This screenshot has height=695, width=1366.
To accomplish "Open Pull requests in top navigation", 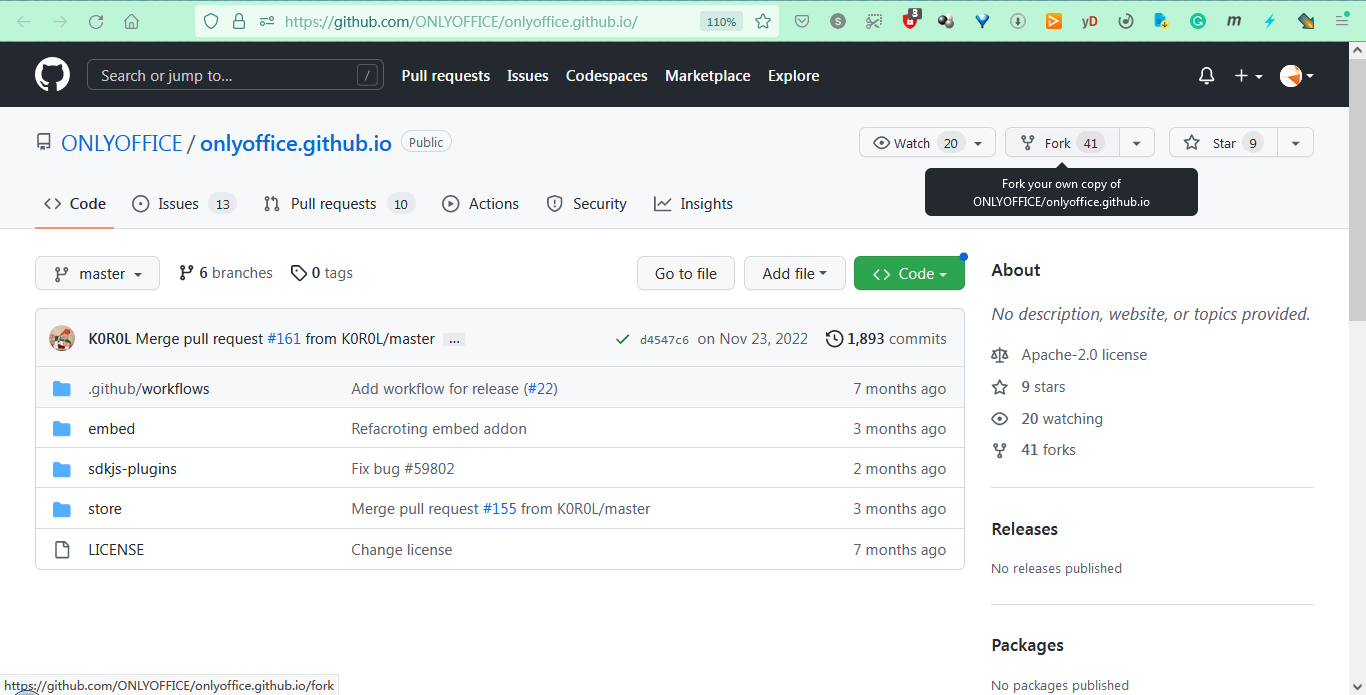I will [446, 76].
